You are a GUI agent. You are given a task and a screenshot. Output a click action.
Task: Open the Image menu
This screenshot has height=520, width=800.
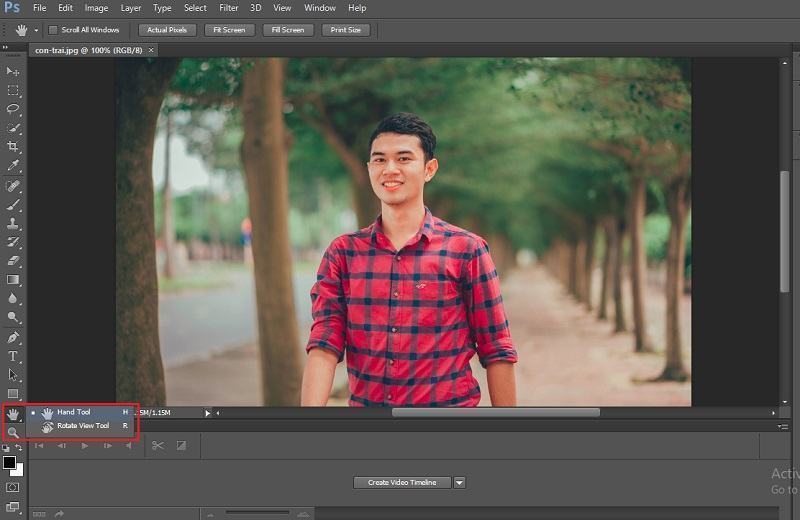[x=96, y=8]
